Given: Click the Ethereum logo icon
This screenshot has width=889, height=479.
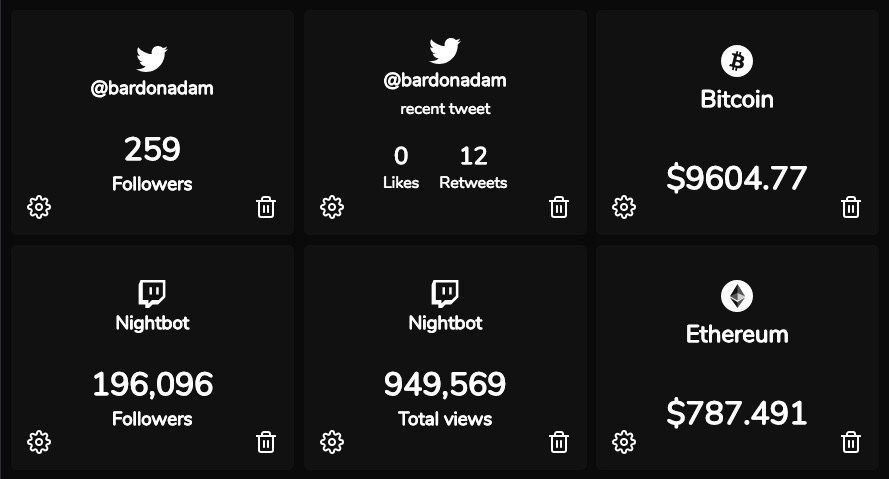Looking at the screenshot, I should (x=737, y=296).
